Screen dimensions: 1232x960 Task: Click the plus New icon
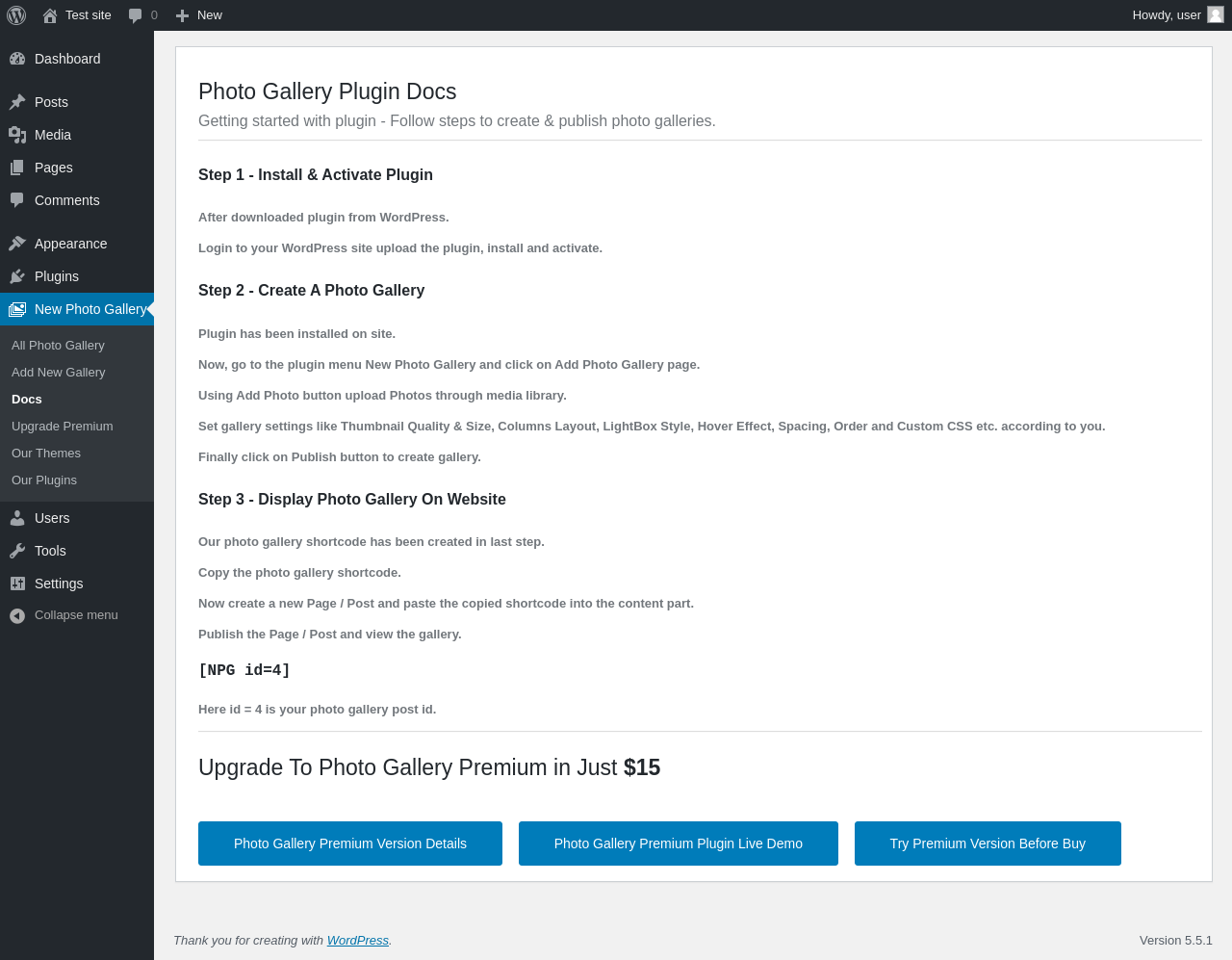(x=182, y=15)
